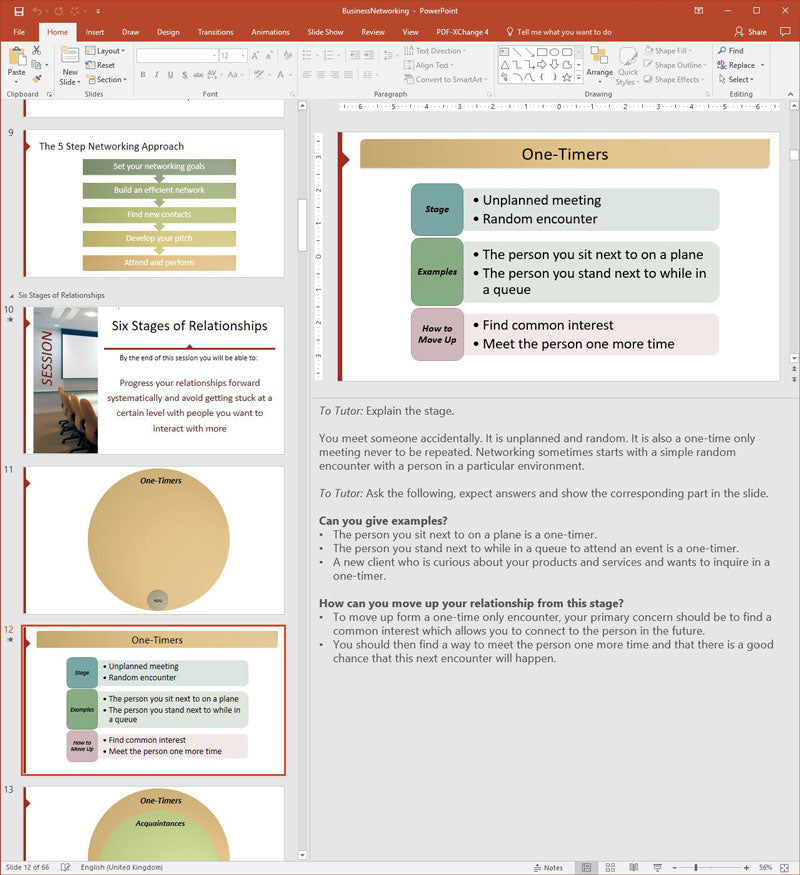The height and width of the screenshot is (875, 800).
Task: Click the Format Painter brush icon
Action: tap(37, 79)
